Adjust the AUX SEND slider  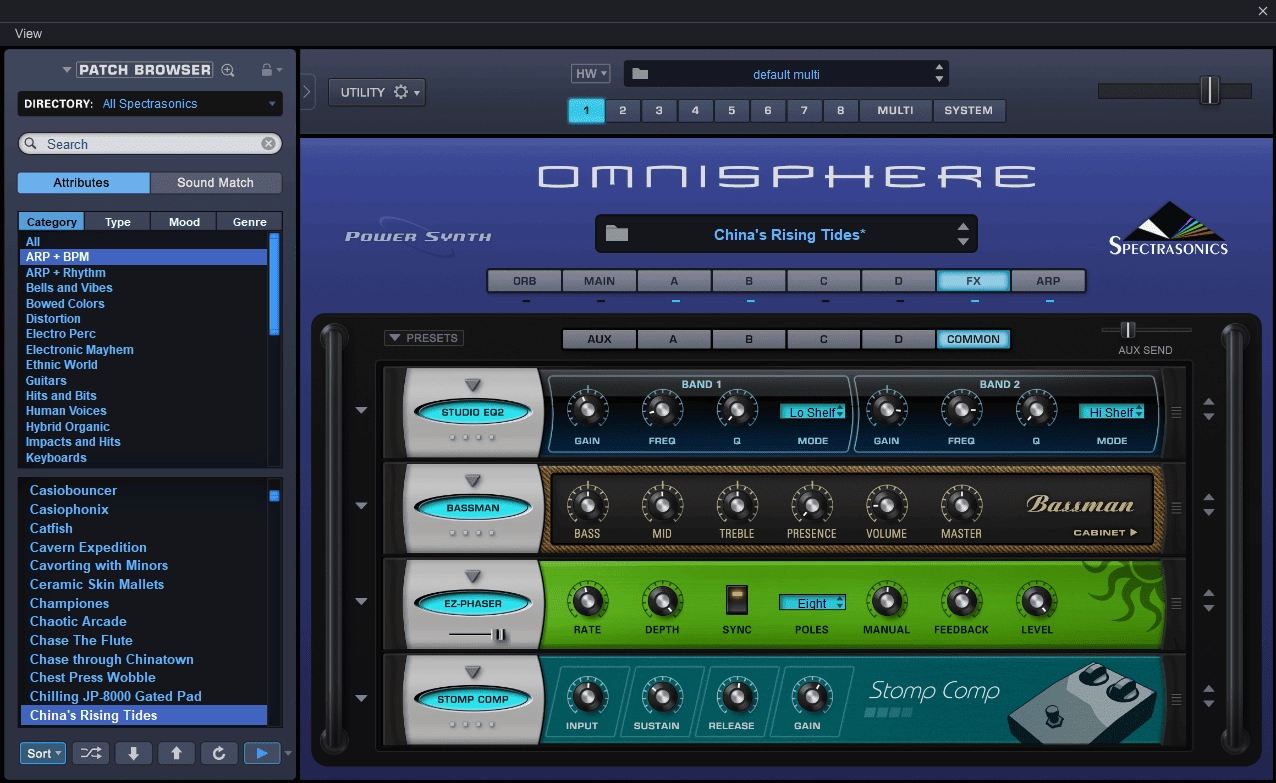pos(1128,329)
